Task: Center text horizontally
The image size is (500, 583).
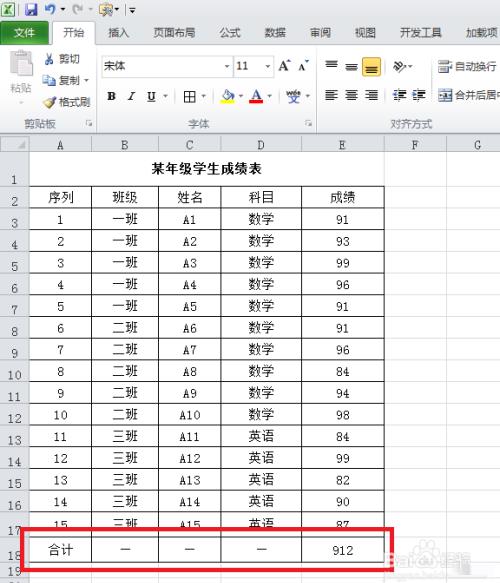Action: pyautogui.click(x=351, y=96)
